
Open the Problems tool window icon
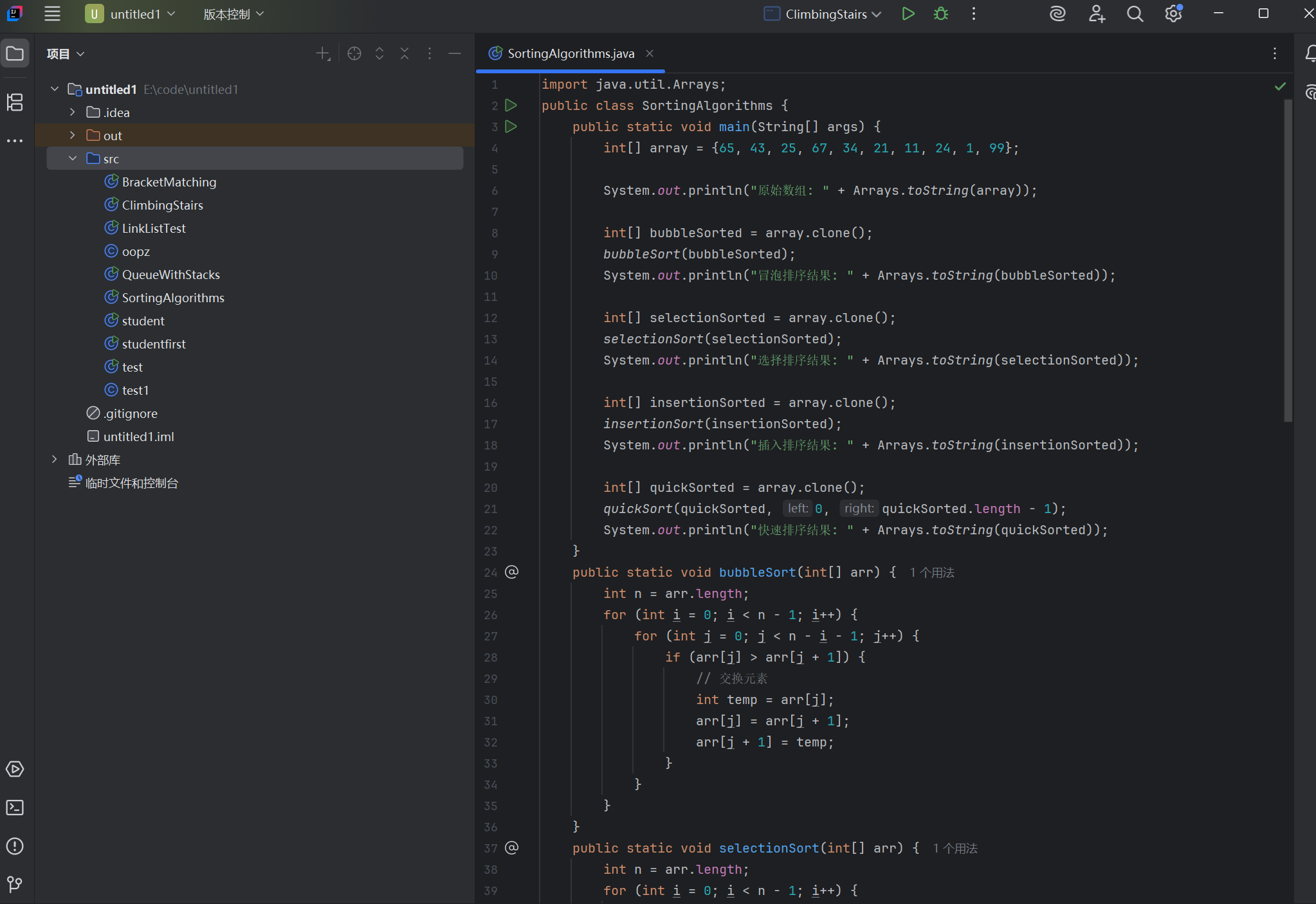(15, 846)
